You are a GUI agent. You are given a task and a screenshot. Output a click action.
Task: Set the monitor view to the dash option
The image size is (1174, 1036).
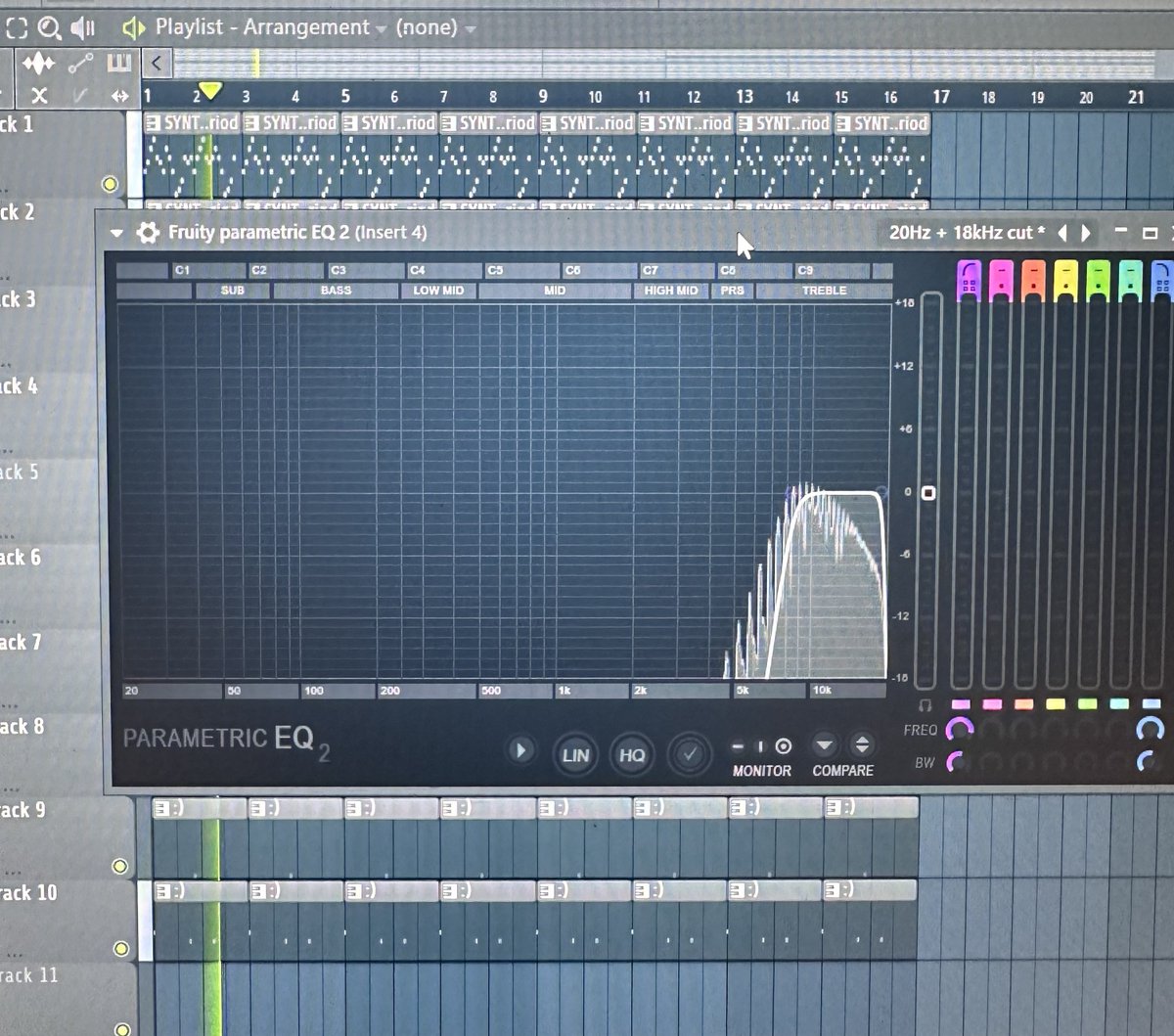click(739, 746)
